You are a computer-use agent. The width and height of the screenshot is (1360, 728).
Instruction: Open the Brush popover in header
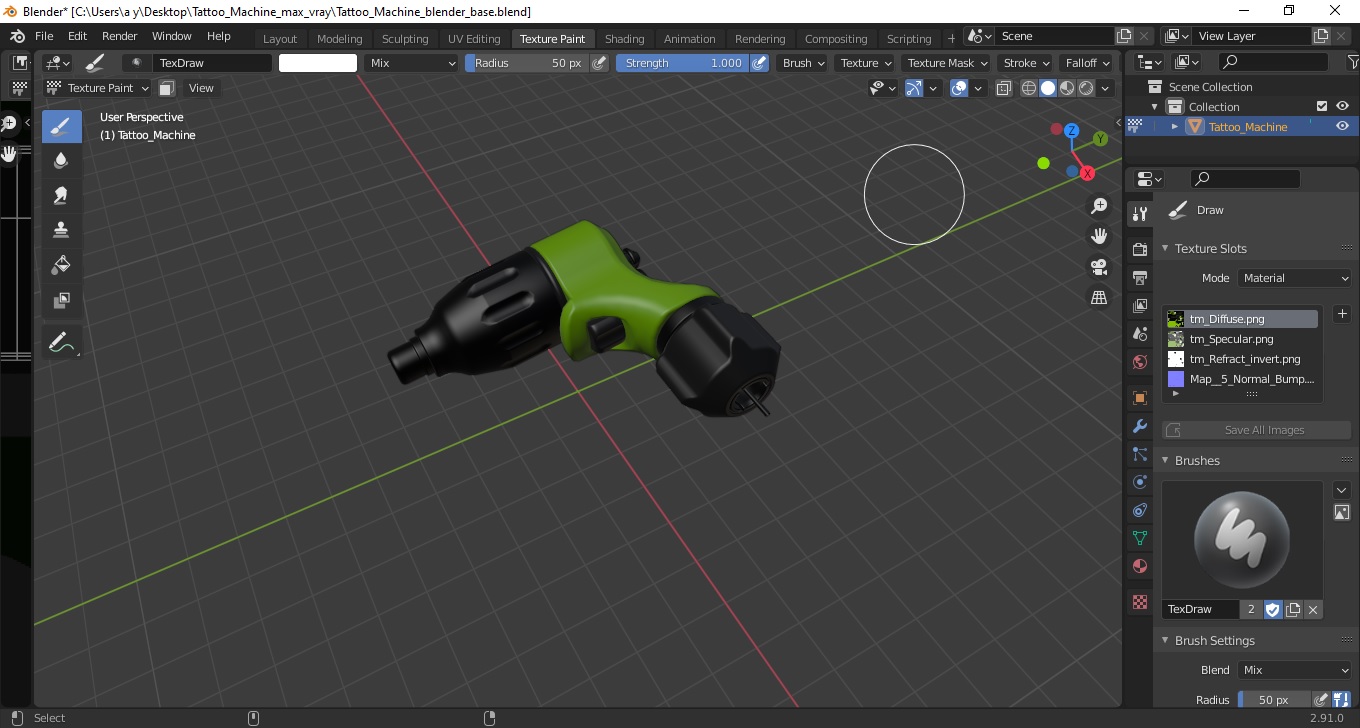coord(803,63)
